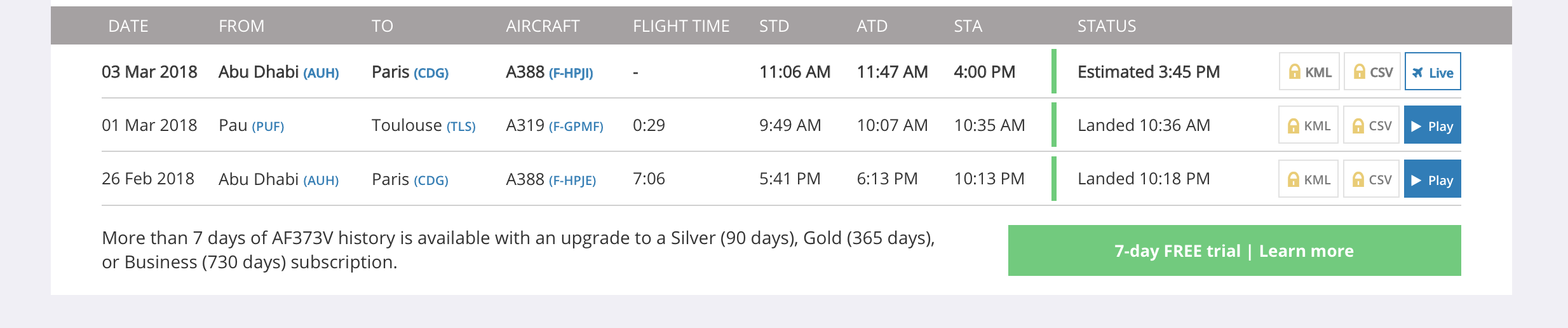1568x328 pixels.
Task: Play the 01 Mar 2018 flight
Action: tap(1433, 125)
